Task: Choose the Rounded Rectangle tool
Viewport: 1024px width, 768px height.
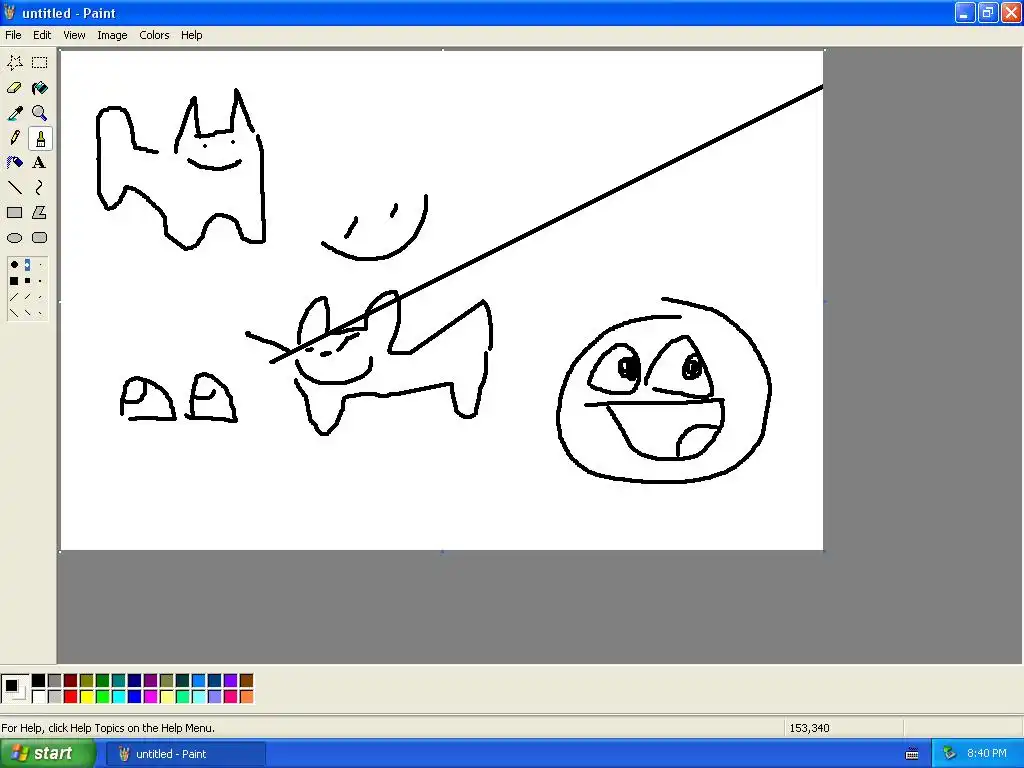Action: point(40,238)
